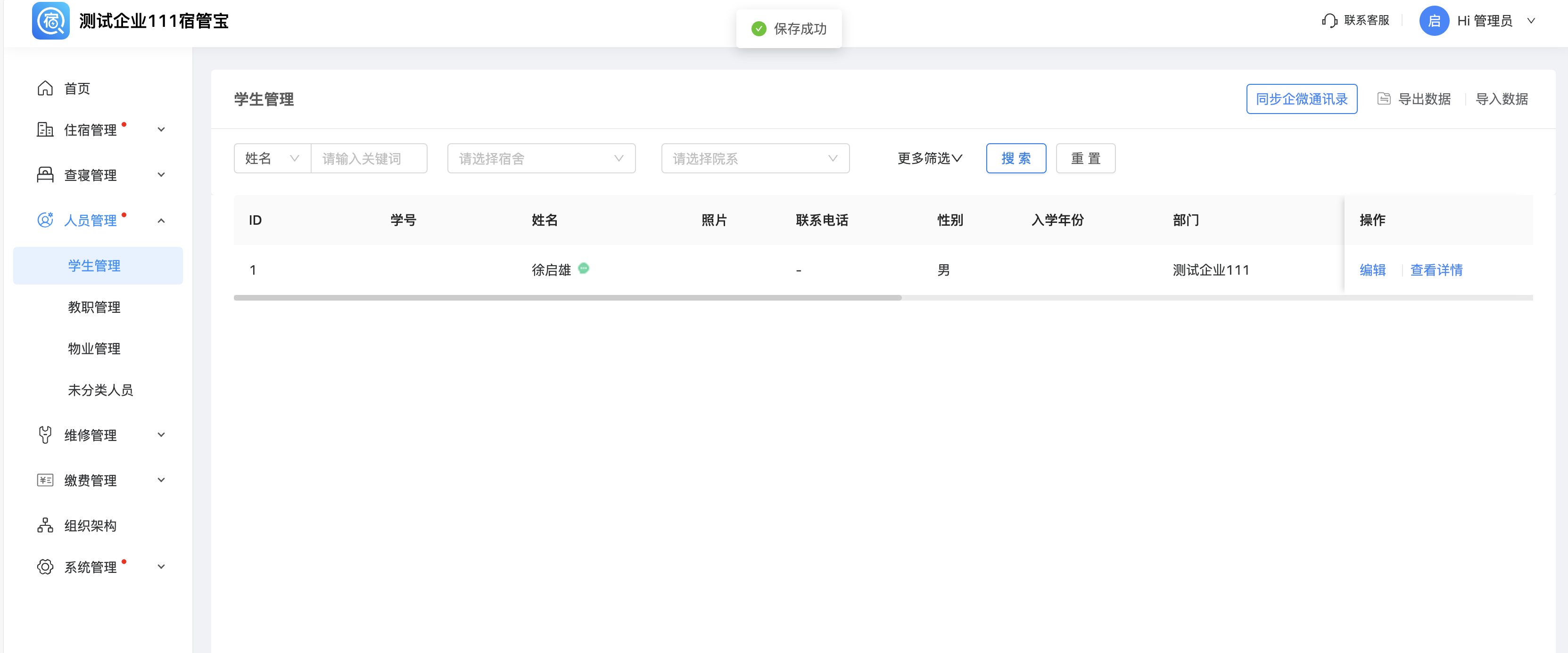Click the 测试企业111 department cell

1211,269
